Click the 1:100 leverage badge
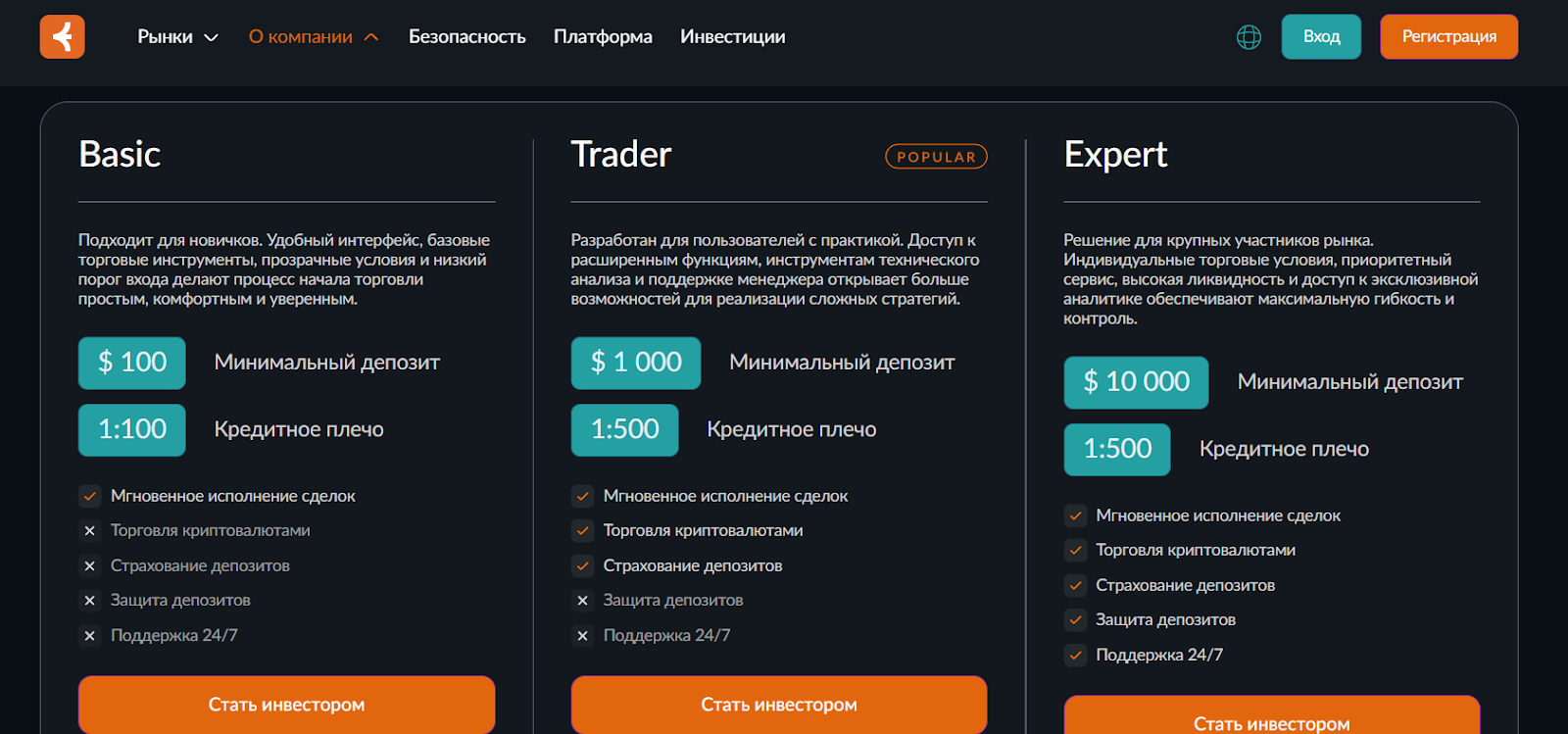1568x734 pixels. (x=132, y=429)
